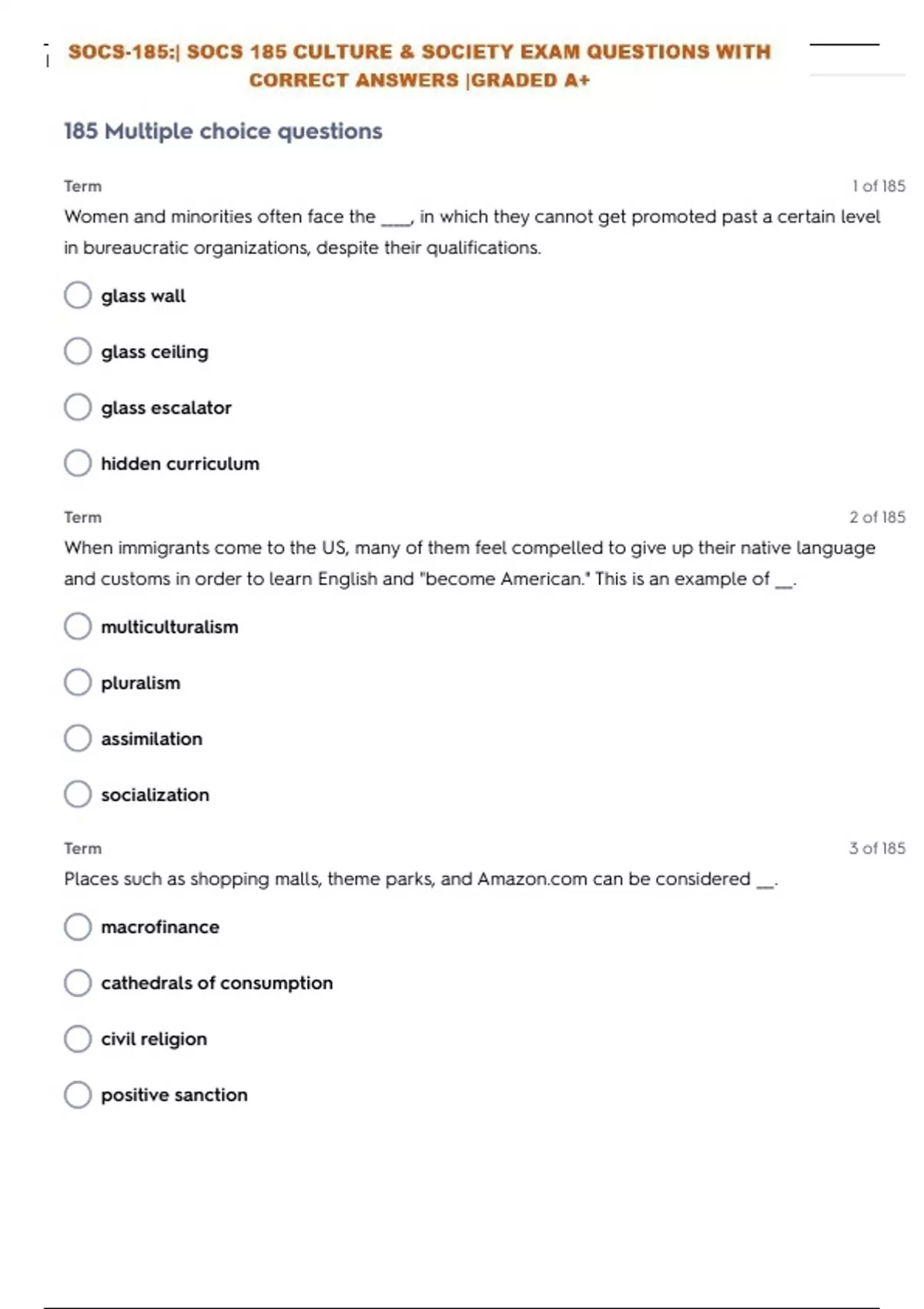This screenshot has height=1309, width=924.
Task: Select the "multiculturalism" radio option
Action: click(78, 627)
